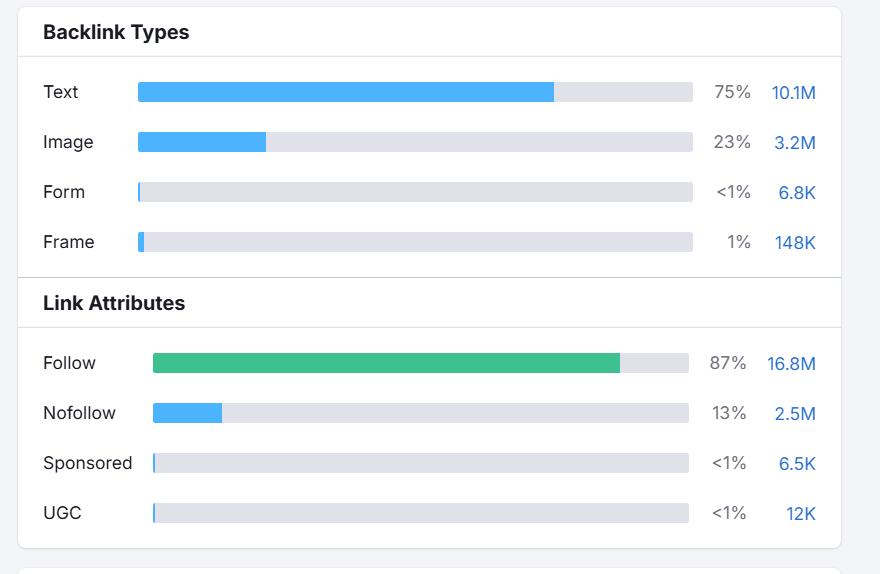Click the Form backlinks progress bar
Screen dimensions: 880x574
415,192
